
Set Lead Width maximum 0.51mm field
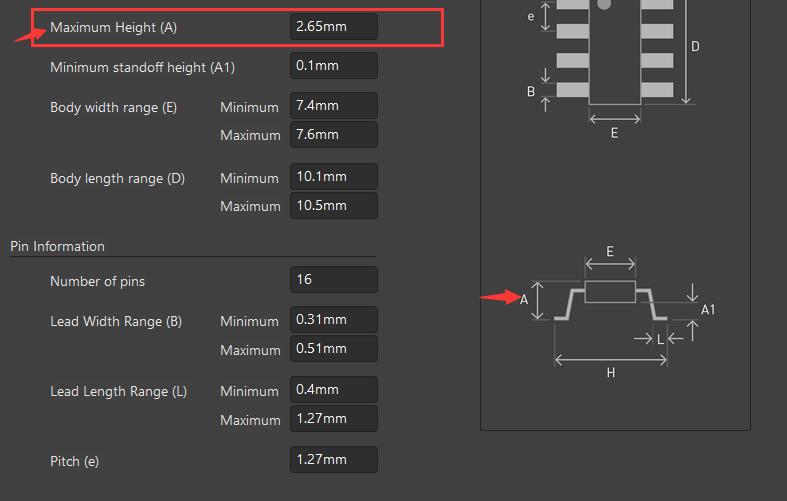point(334,349)
